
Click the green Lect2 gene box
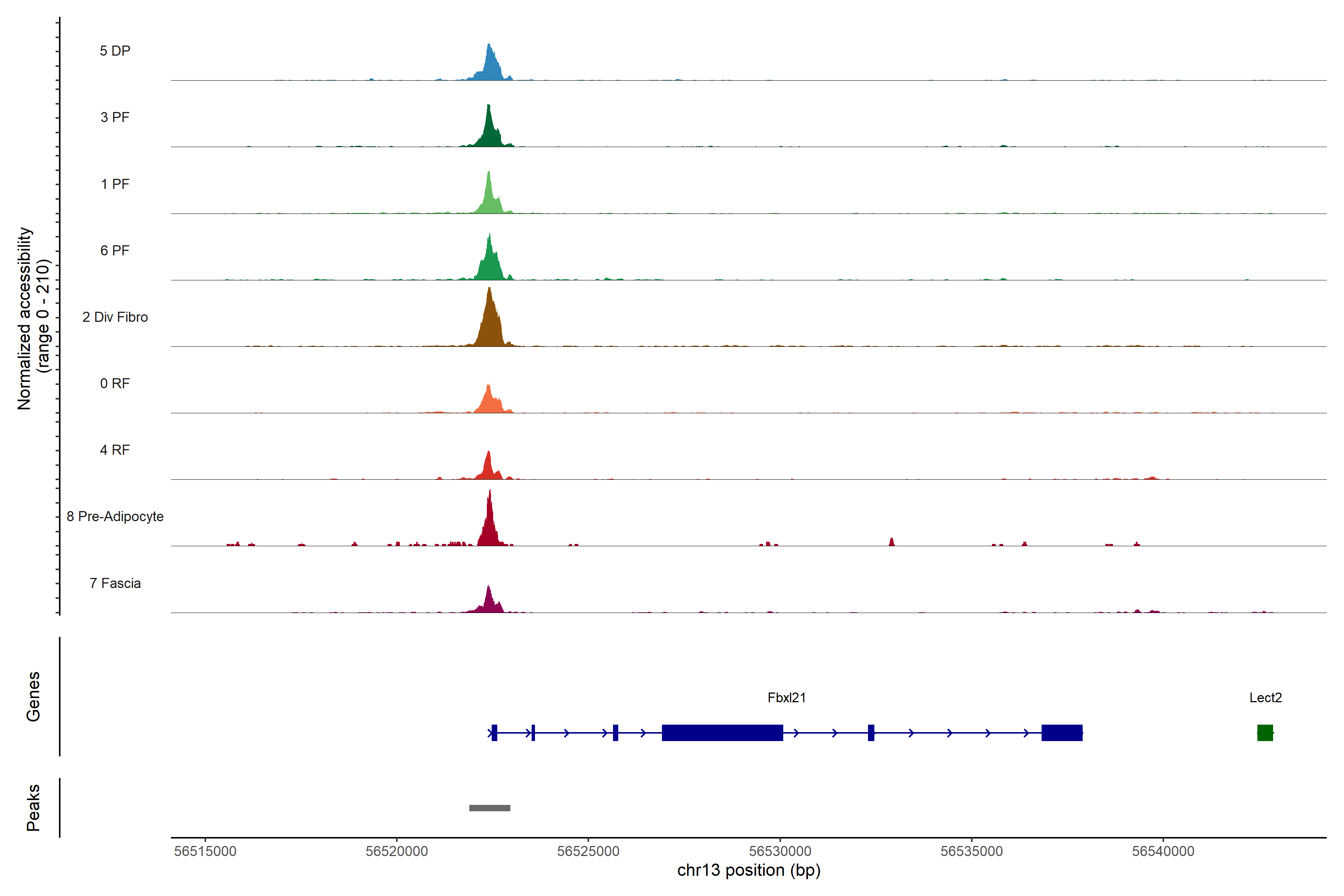coord(1264,732)
